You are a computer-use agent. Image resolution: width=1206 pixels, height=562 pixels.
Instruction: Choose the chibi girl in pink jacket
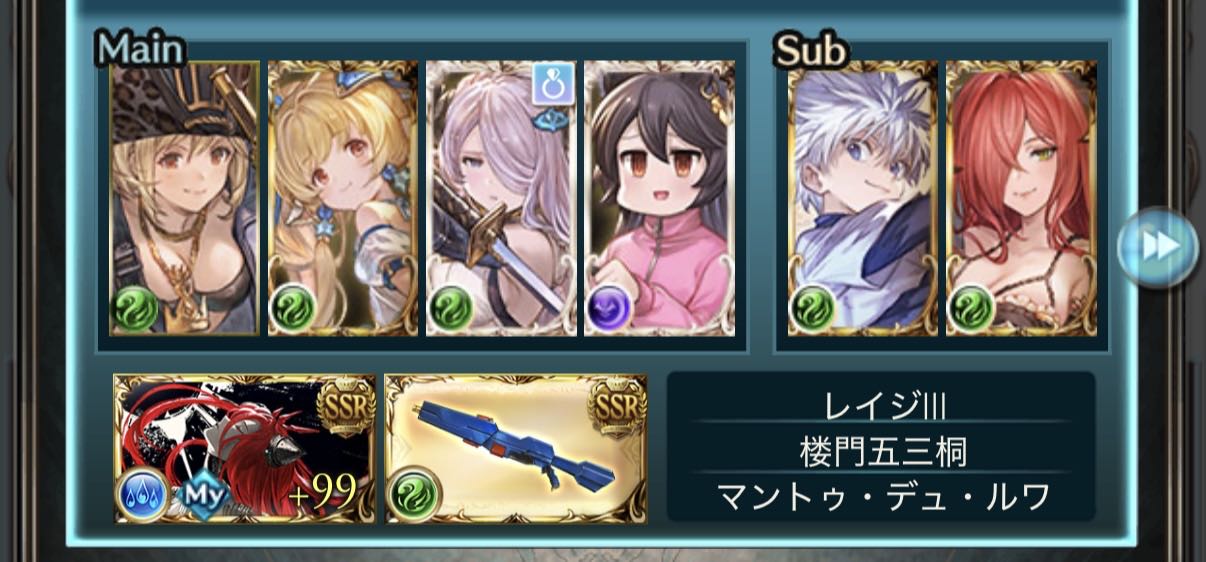[x=659, y=198]
